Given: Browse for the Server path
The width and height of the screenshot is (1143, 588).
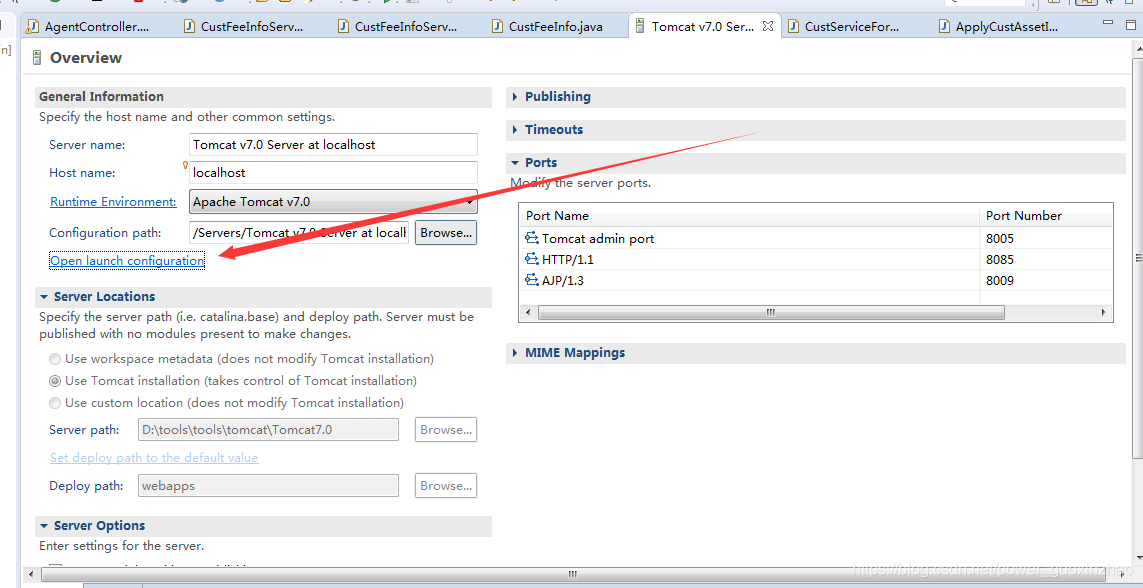Looking at the screenshot, I should [x=445, y=430].
